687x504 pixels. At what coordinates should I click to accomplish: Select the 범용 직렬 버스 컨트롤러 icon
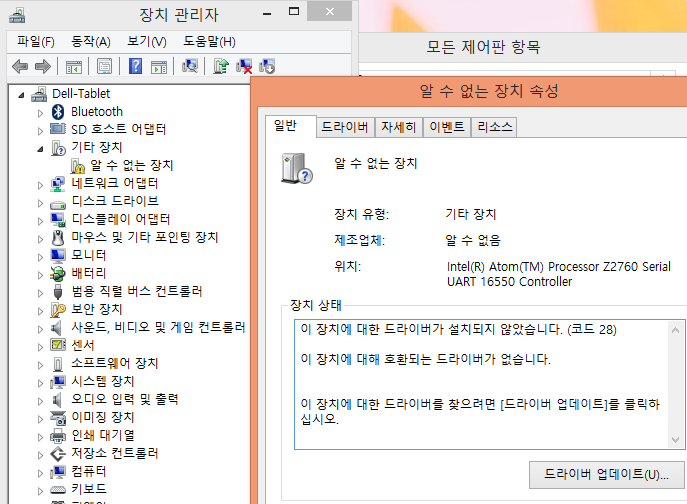tap(58, 292)
